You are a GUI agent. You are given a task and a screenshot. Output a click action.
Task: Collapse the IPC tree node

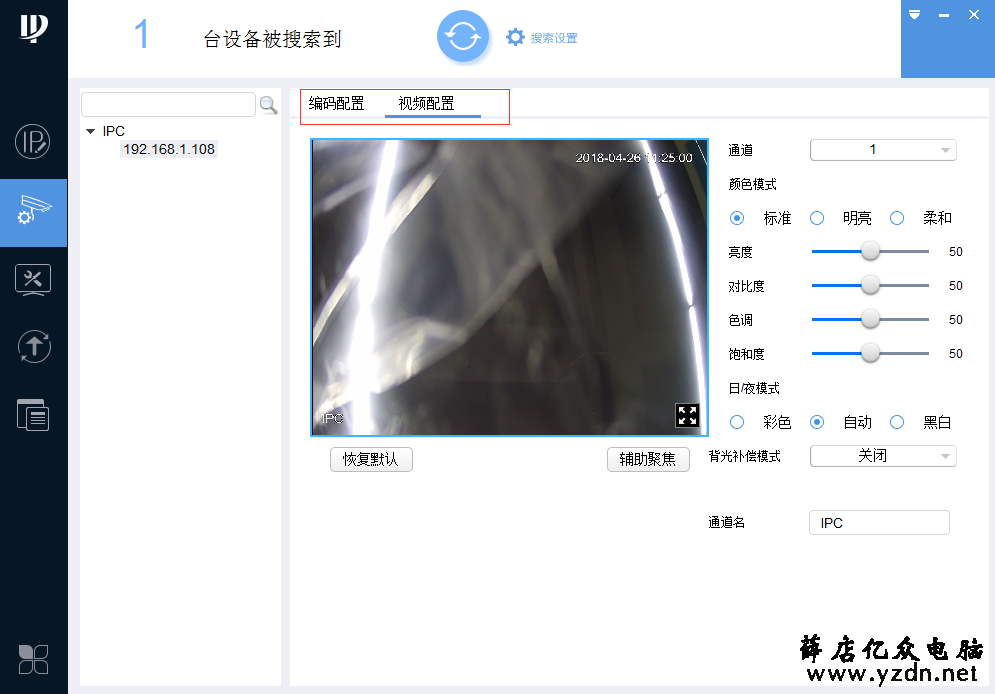coord(90,131)
